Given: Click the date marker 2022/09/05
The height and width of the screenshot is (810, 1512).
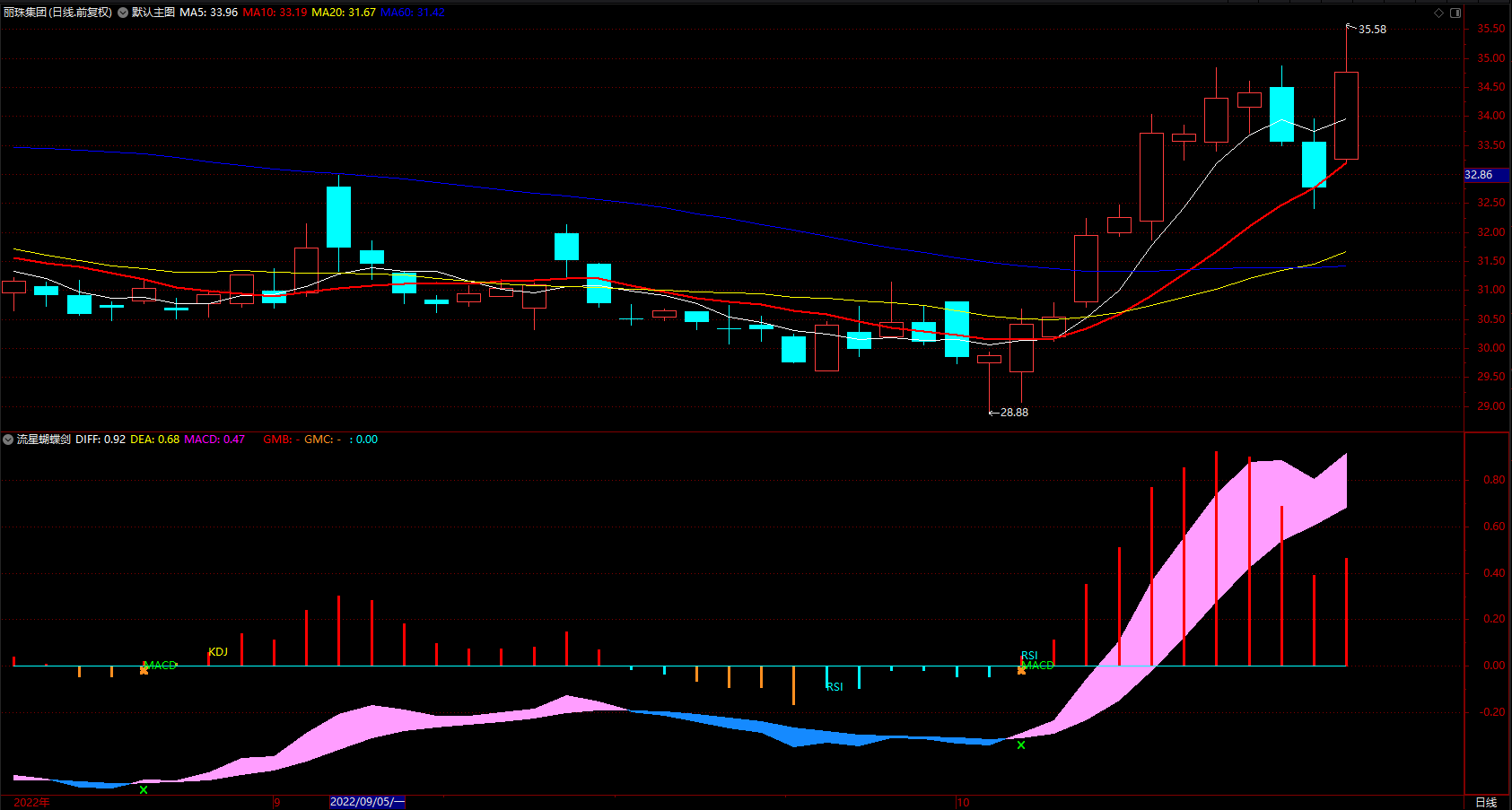Looking at the screenshot, I should click(367, 802).
